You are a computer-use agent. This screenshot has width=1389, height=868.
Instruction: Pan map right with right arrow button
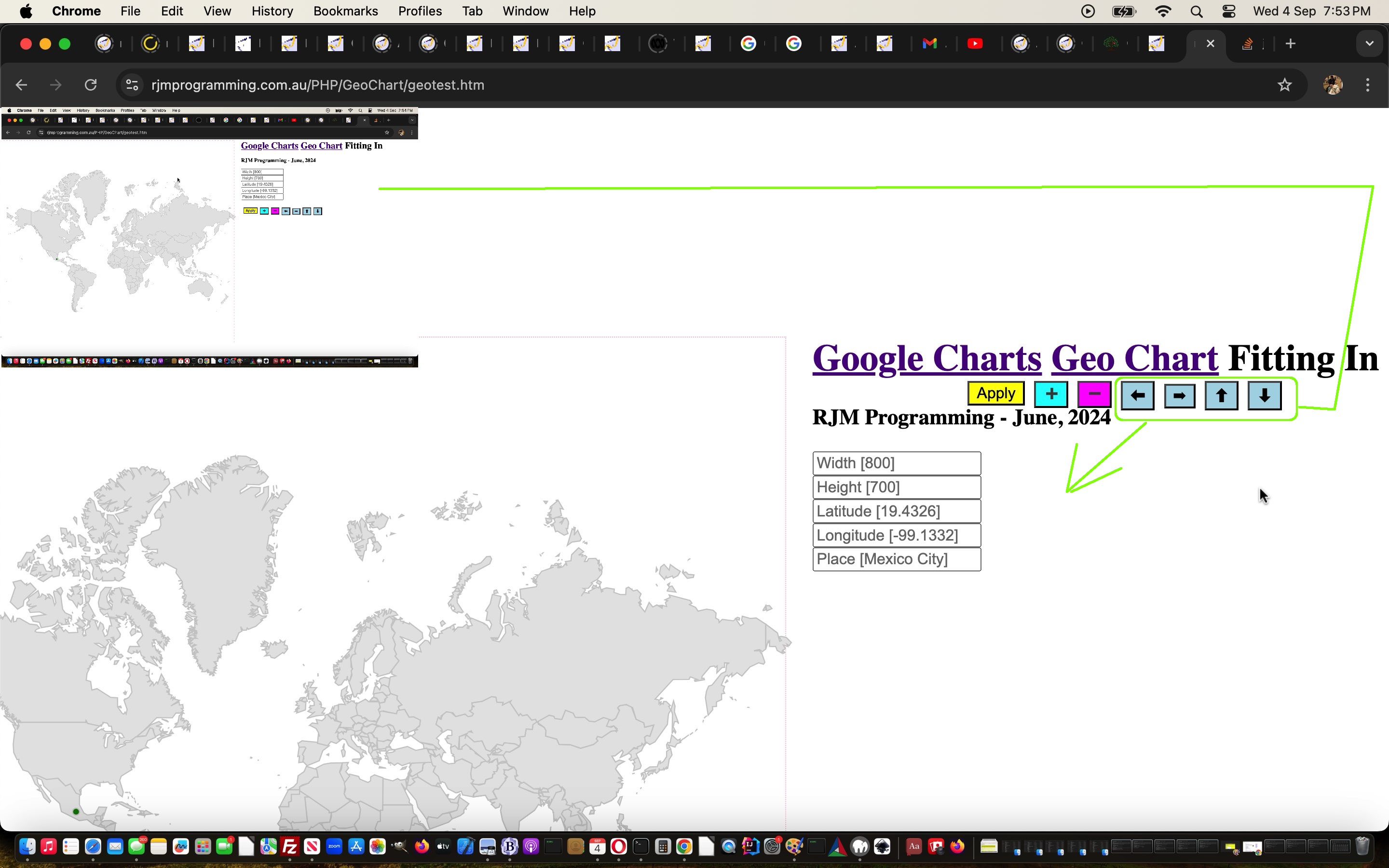pyautogui.click(x=1180, y=396)
